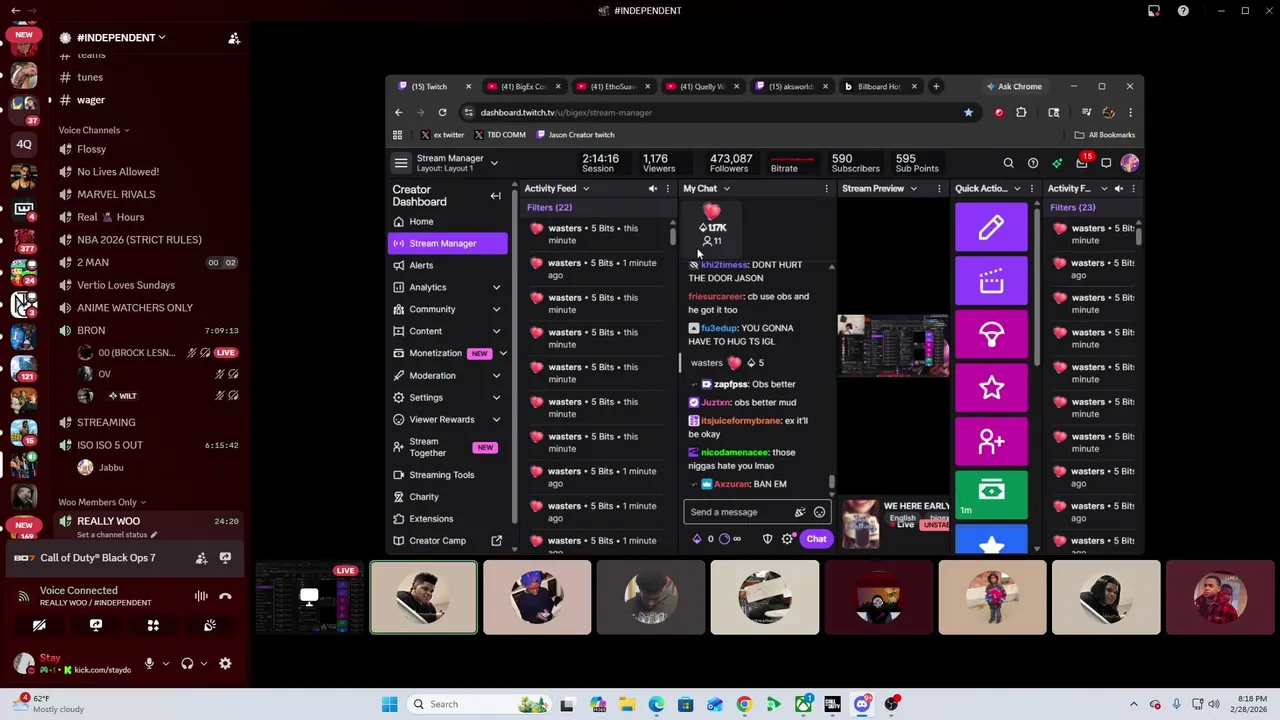Expand Viewer Rewards sidebar section
Viewport: 1280px width, 720px height.
click(x=496, y=419)
